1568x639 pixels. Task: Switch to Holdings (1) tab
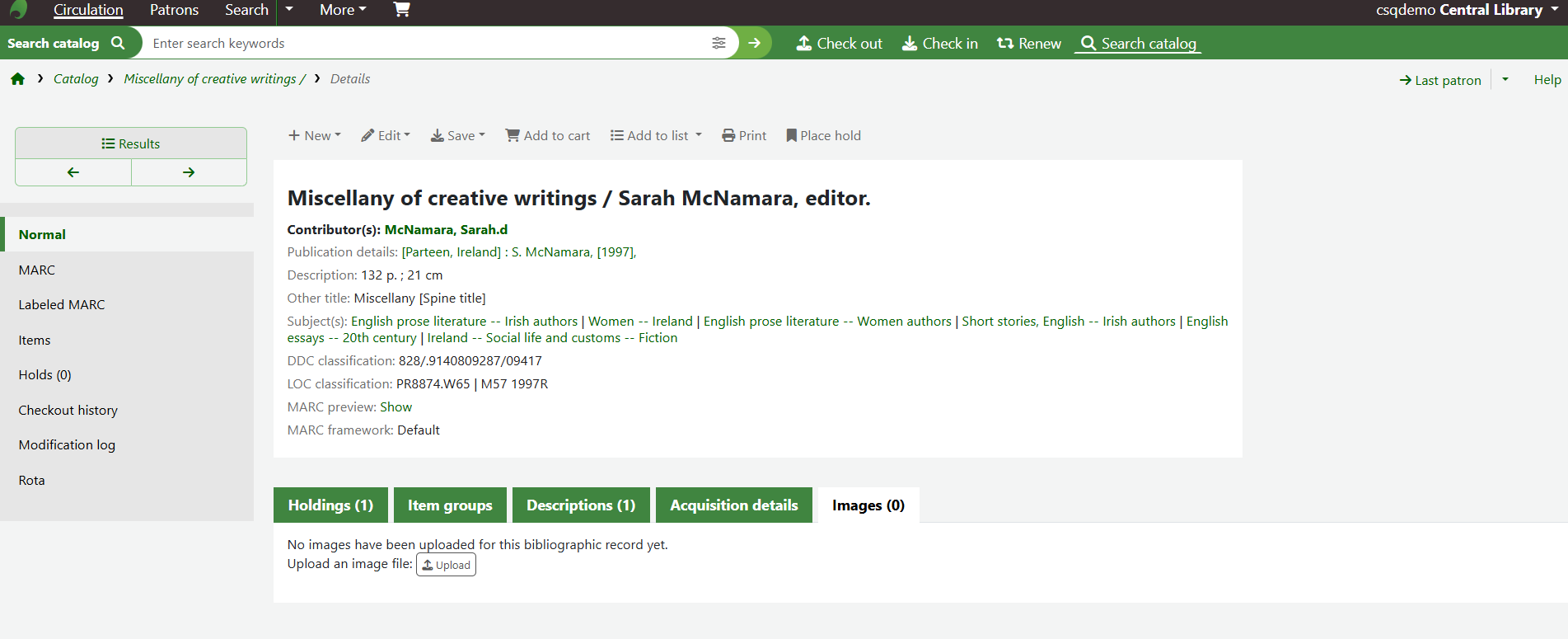point(330,505)
